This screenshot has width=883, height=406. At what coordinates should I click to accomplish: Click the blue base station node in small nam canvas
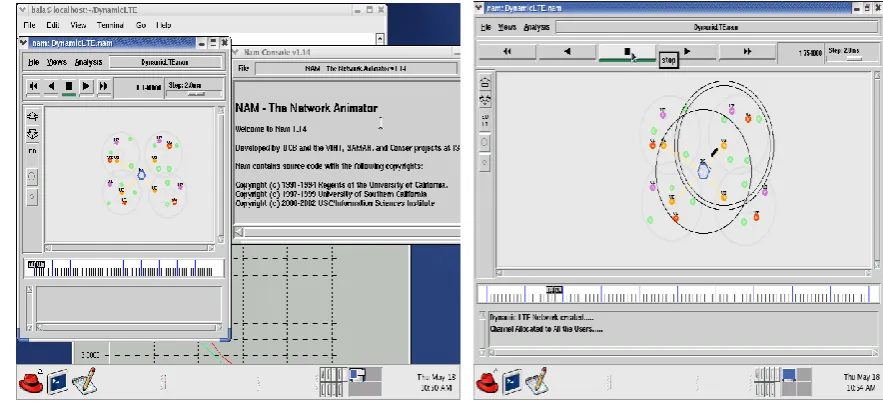coord(141,175)
